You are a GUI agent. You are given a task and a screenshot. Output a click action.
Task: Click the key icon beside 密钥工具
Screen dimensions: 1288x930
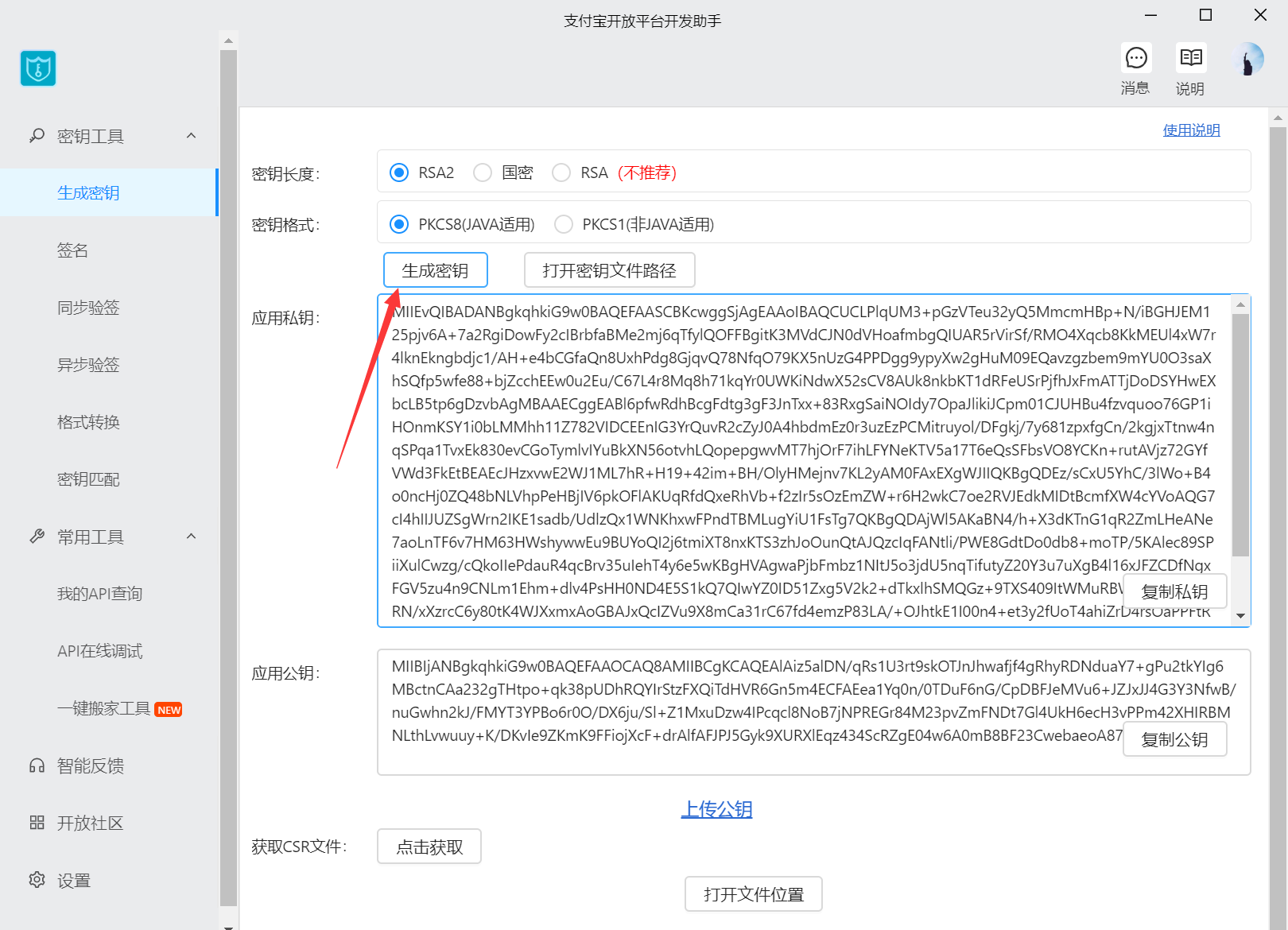pos(37,136)
